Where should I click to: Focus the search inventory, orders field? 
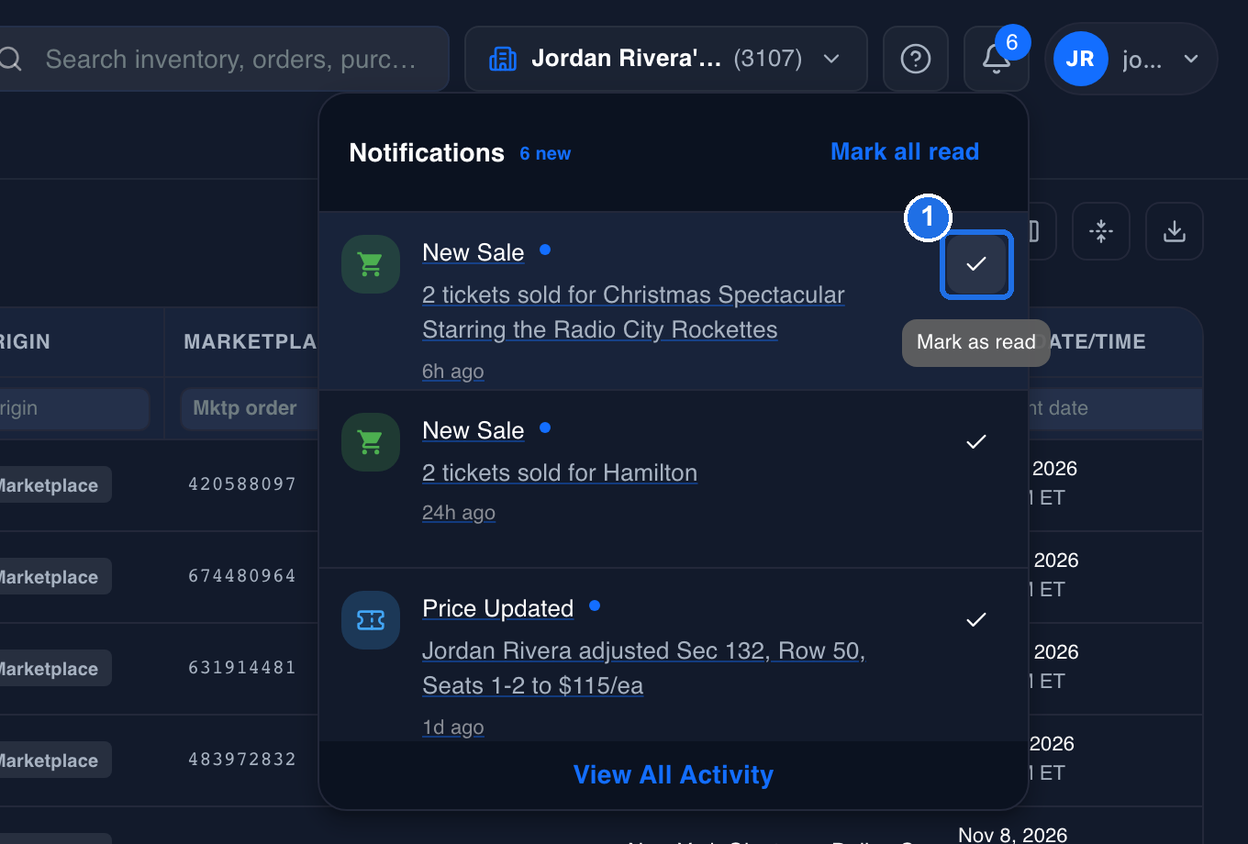pos(222,59)
